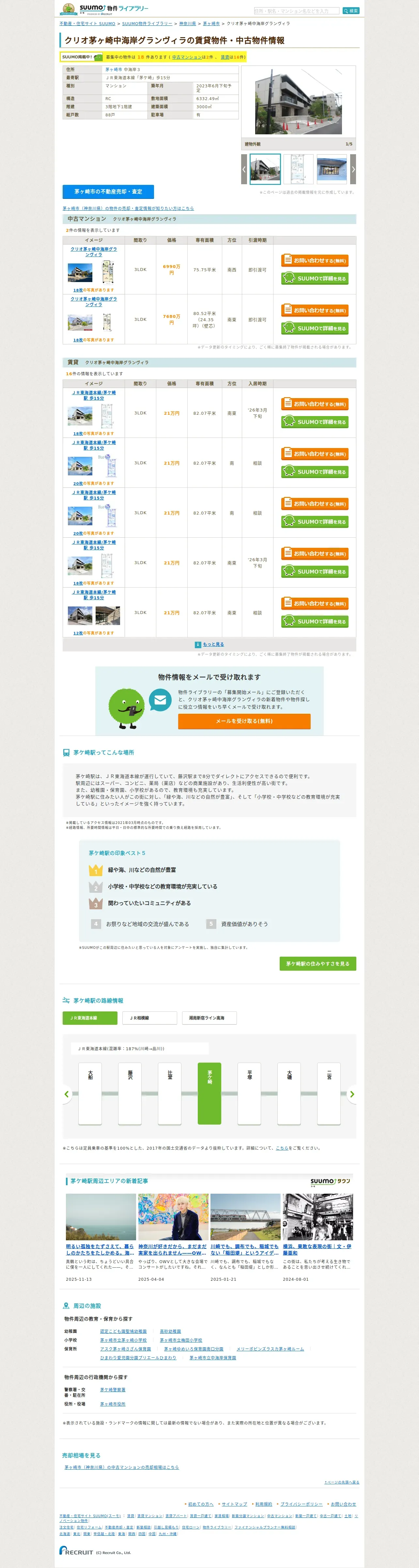Image resolution: width=419 pixels, height=1568 pixels.
Task: Click こちら link under congestion note
Action: coord(282,1148)
